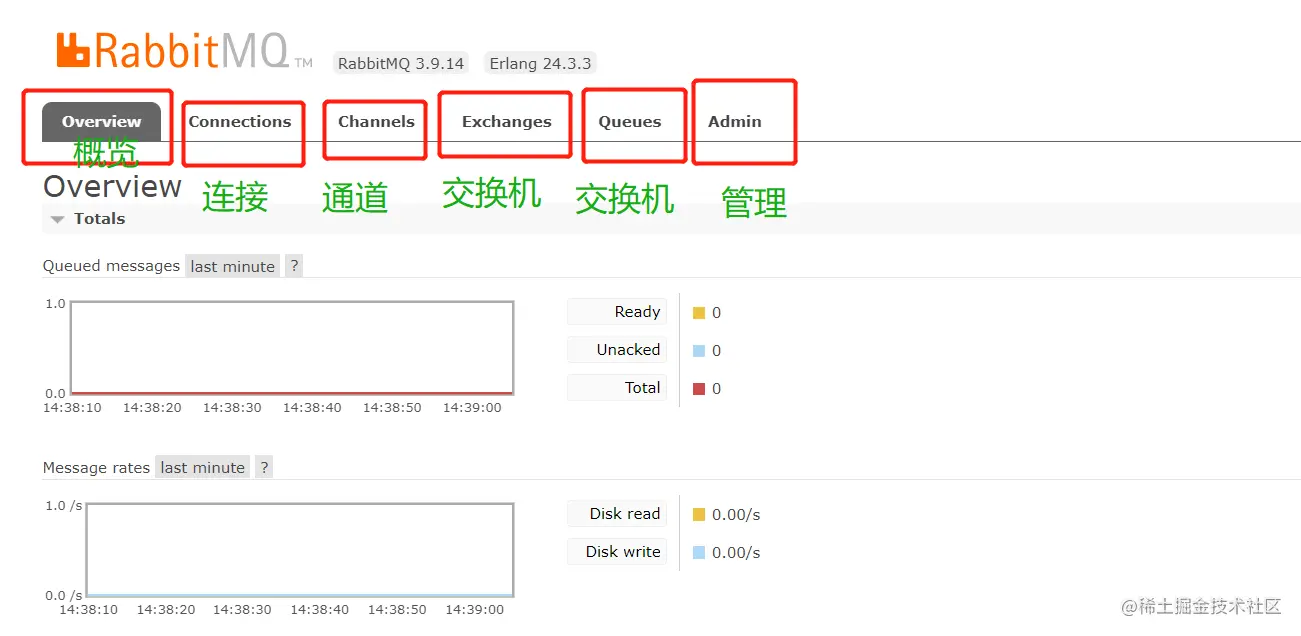Click the blue Disk write swatch
The image size is (1301, 636).
(699, 553)
